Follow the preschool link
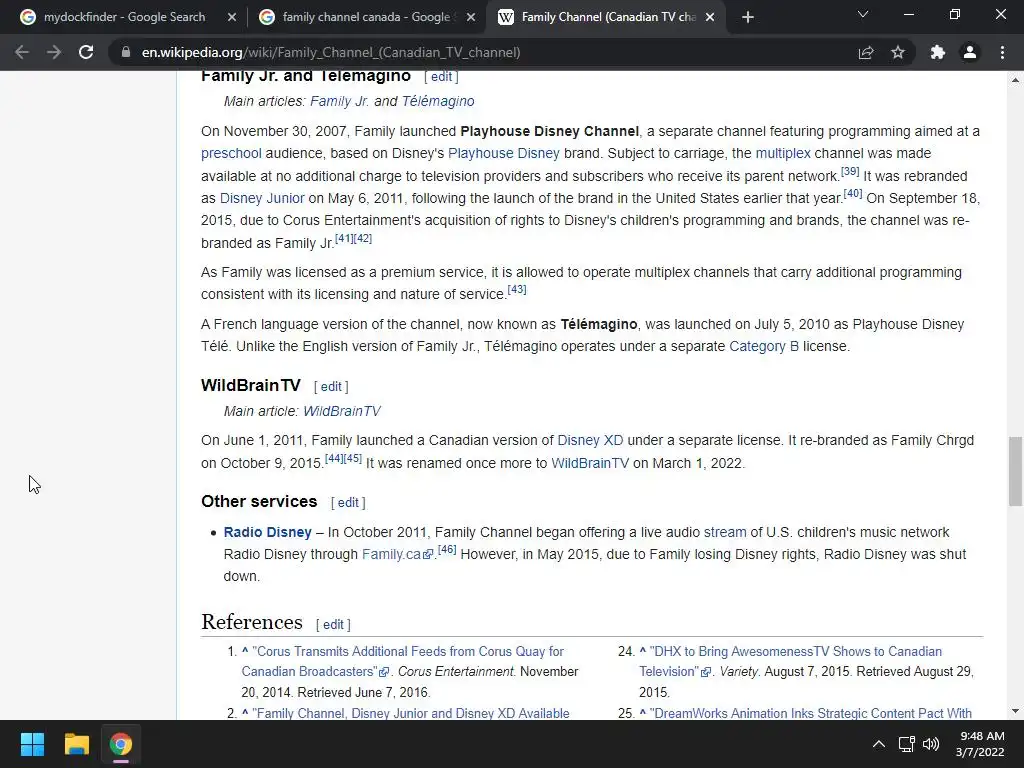The height and width of the screenshot is (768, 1024). point(231,153)
